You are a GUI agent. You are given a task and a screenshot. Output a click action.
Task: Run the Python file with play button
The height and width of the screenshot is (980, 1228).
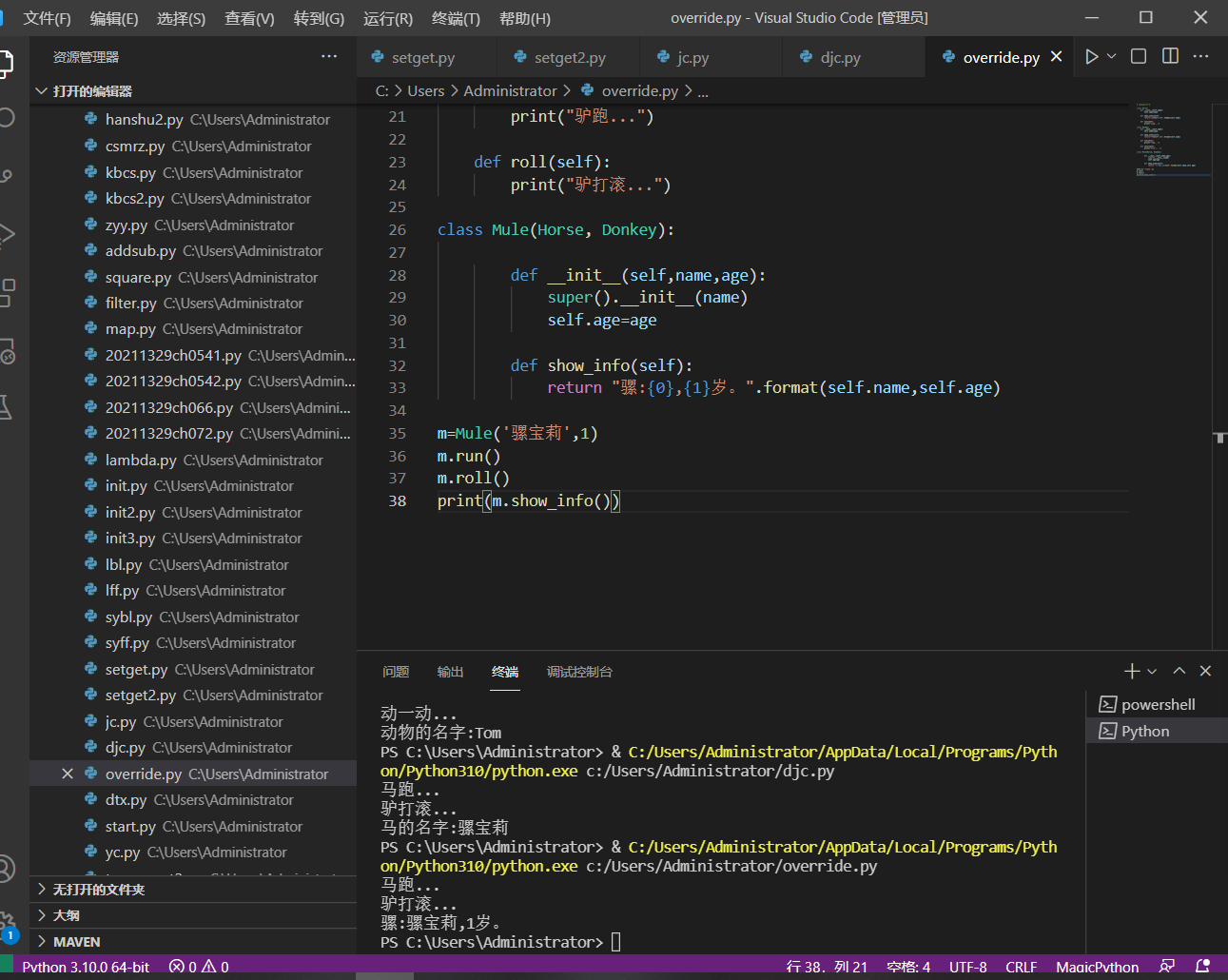(x=1091, y=57)
